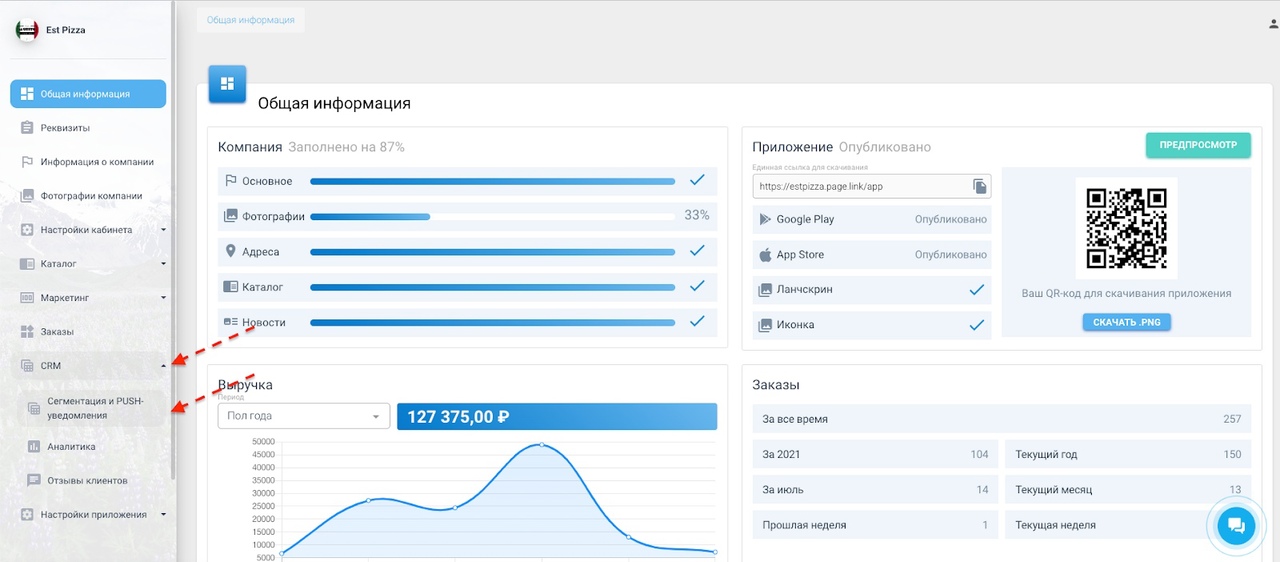The width and height of the screenshot is (1280, 562).
Task: Click the copy link icon beside the app URL
Action: click(980, 186)
